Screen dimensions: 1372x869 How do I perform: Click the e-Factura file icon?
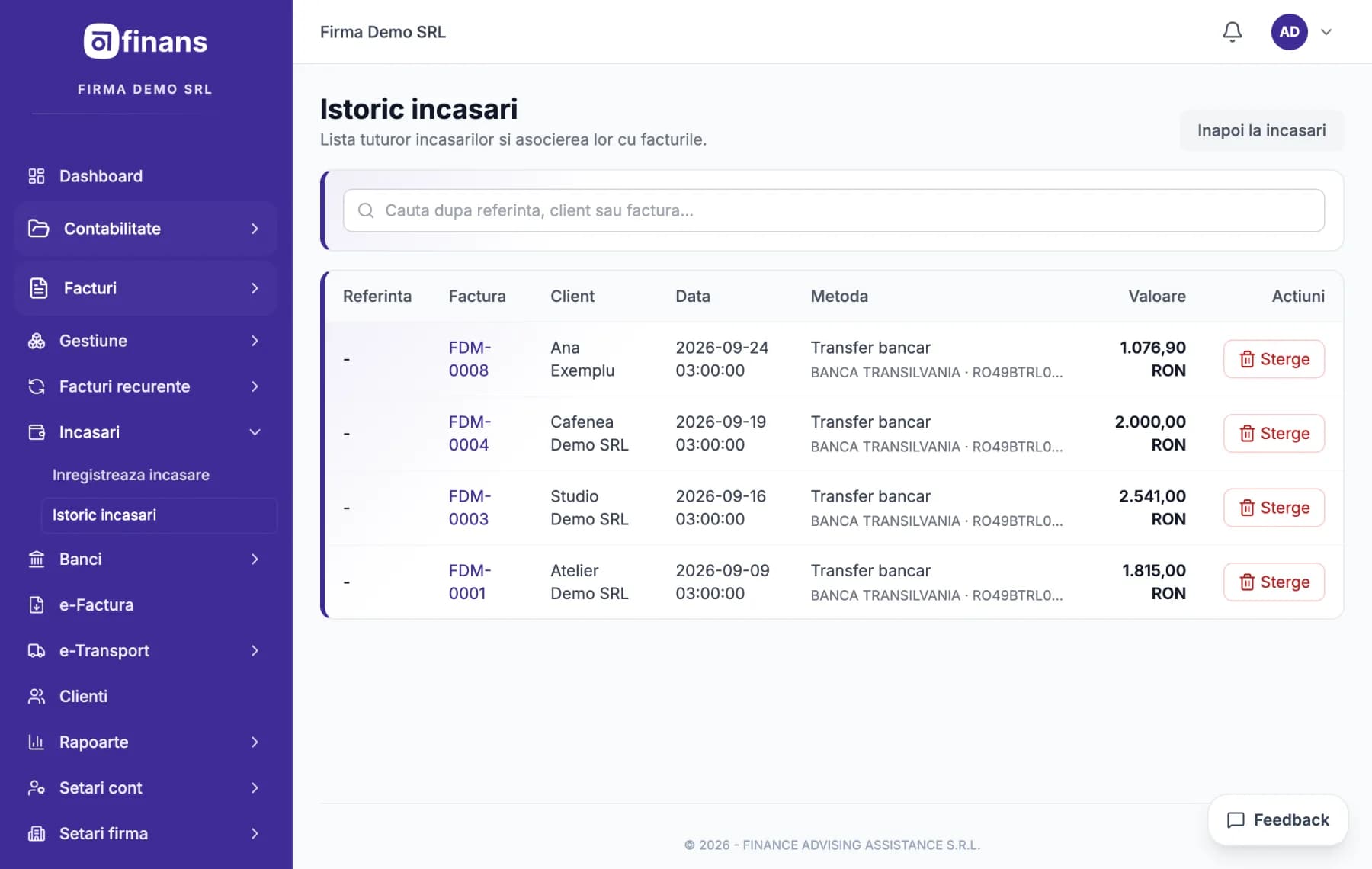tap(37, 604)
